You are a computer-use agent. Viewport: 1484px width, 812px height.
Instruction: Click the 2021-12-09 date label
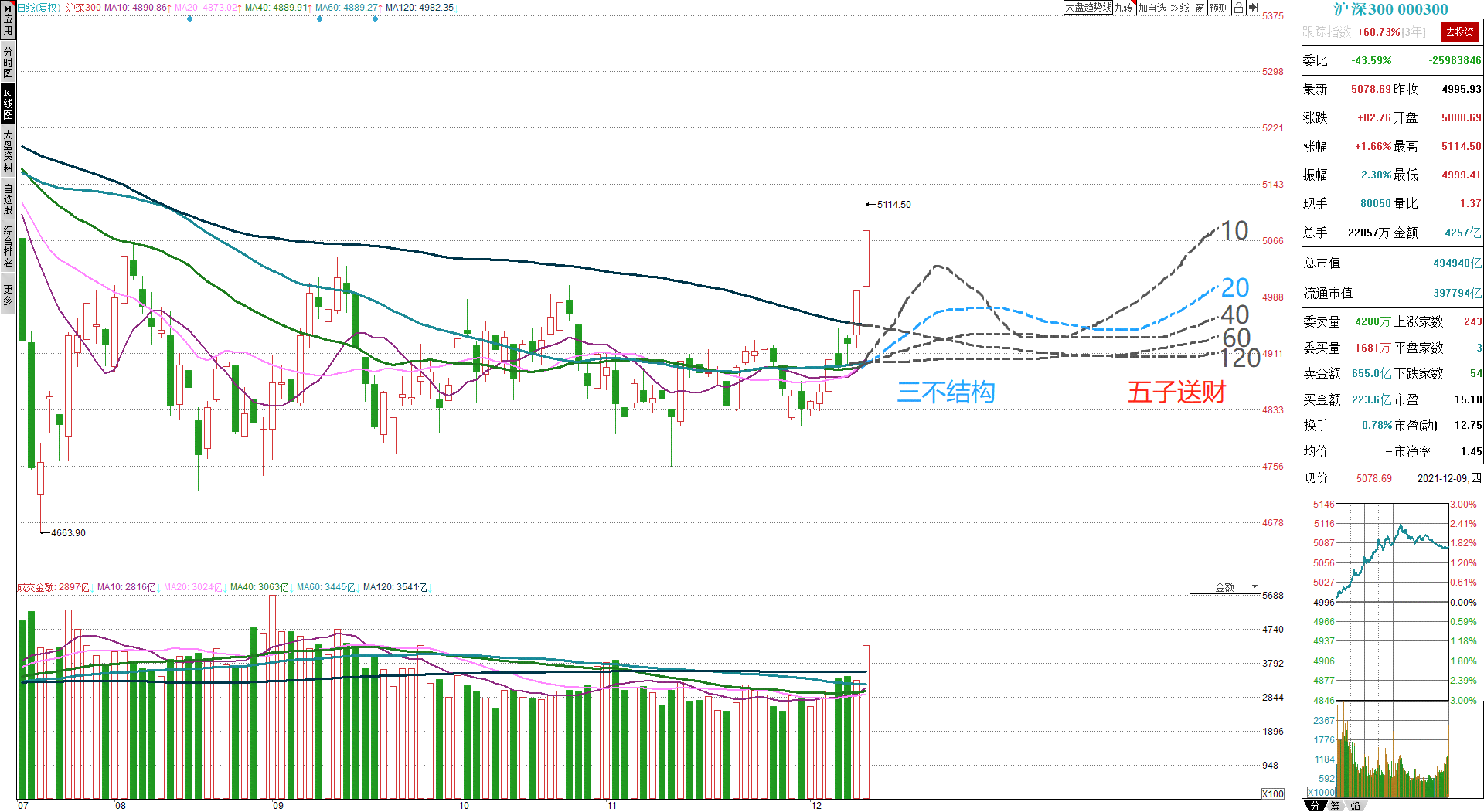tap(1449, 478)
